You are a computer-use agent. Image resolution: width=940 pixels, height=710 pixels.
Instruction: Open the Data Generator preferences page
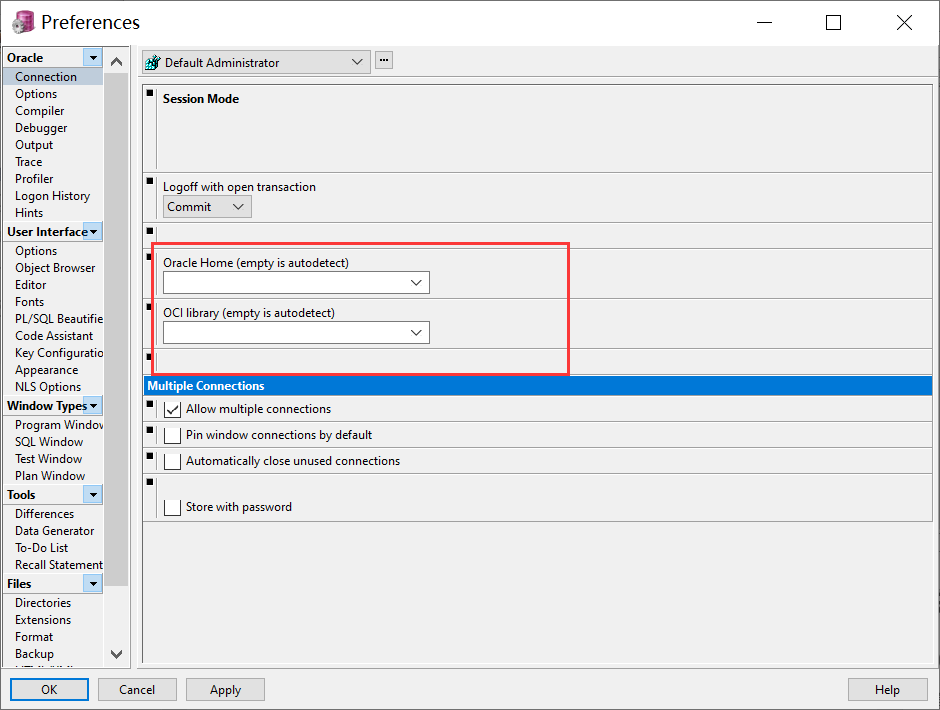55,531
